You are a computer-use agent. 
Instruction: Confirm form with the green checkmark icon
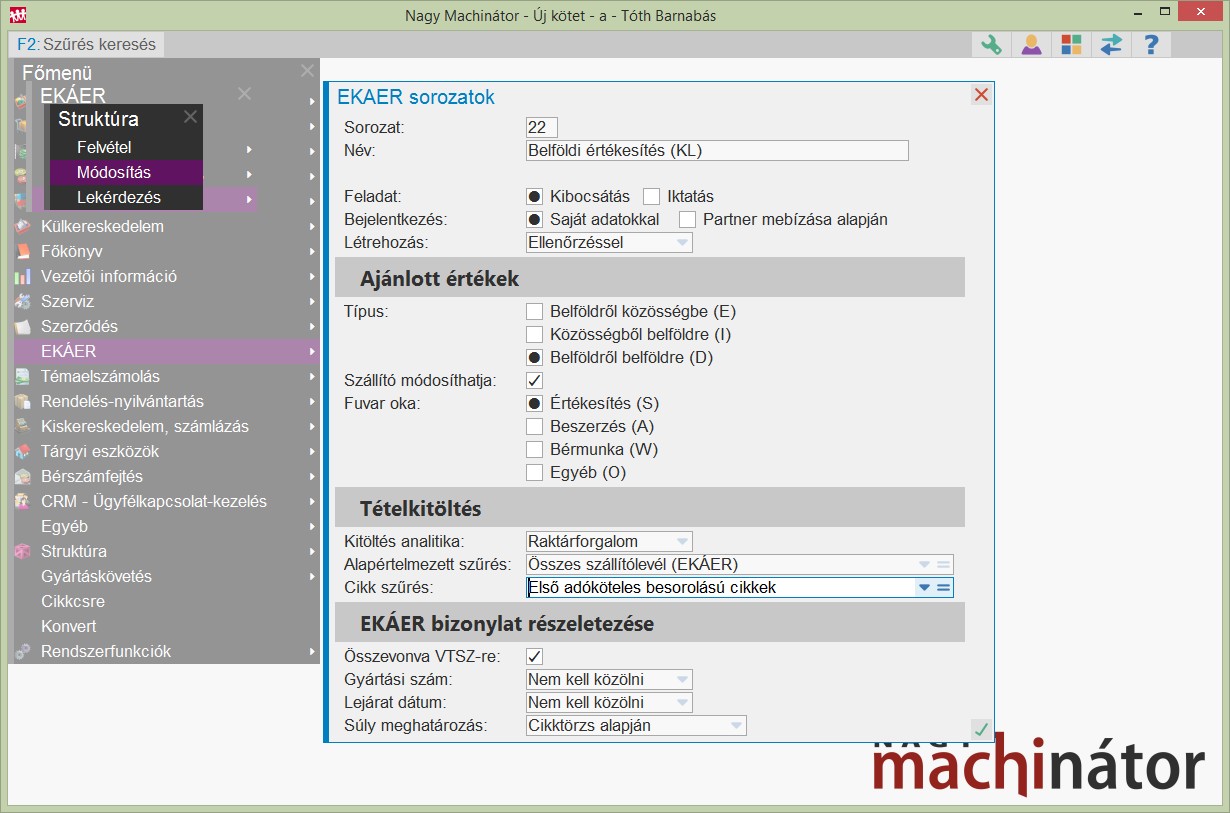(x=981, y=729)
